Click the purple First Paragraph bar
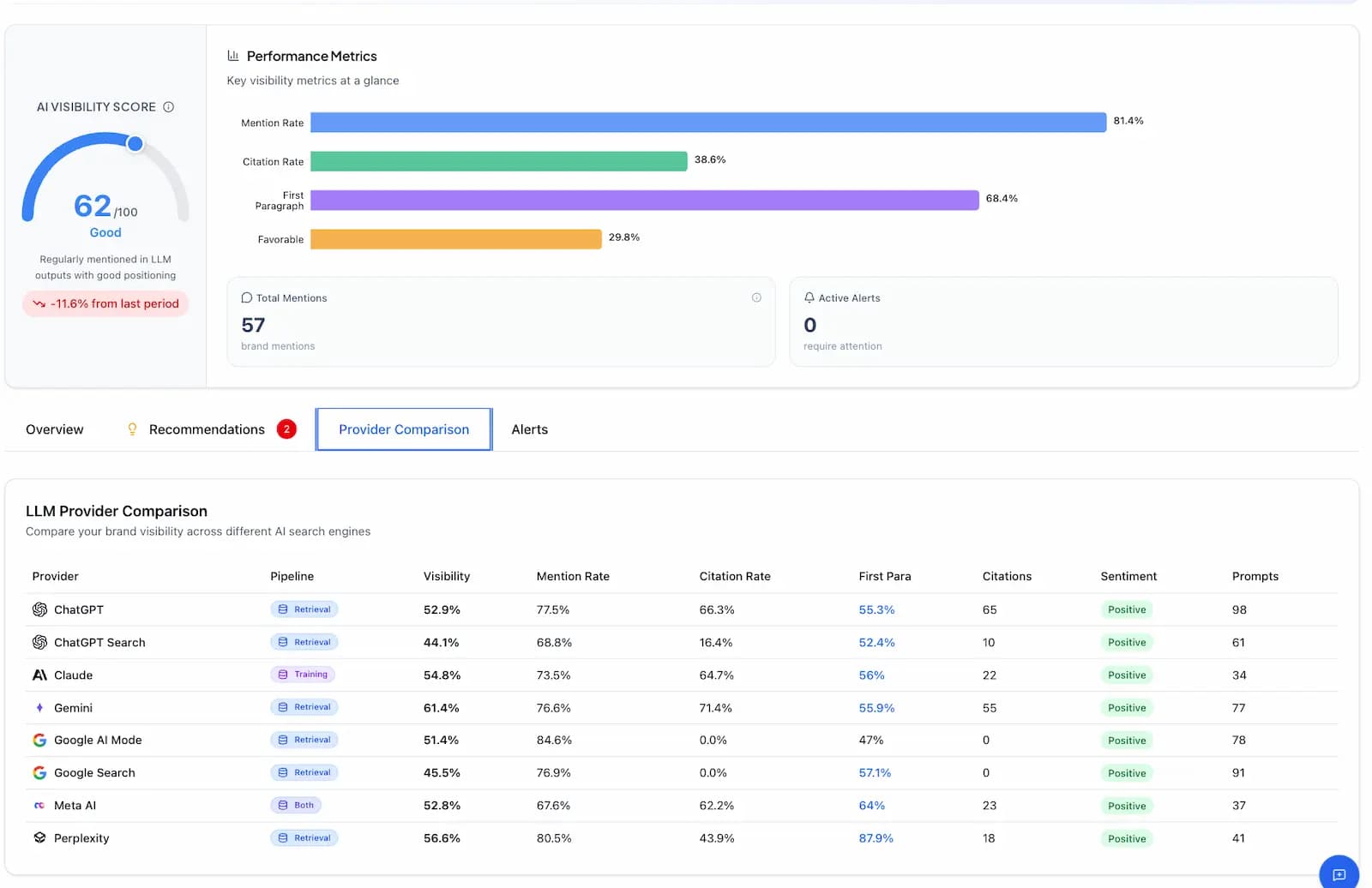The image size is (1372, 888). click(x=645, y=200)
